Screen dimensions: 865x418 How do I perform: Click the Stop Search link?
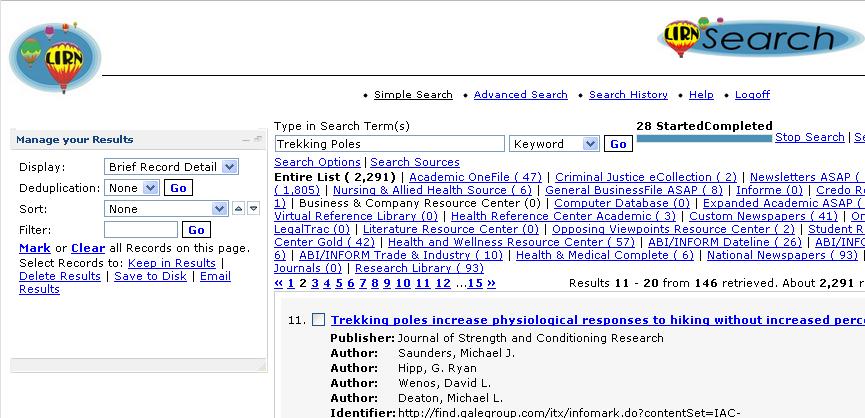[809, 137]
